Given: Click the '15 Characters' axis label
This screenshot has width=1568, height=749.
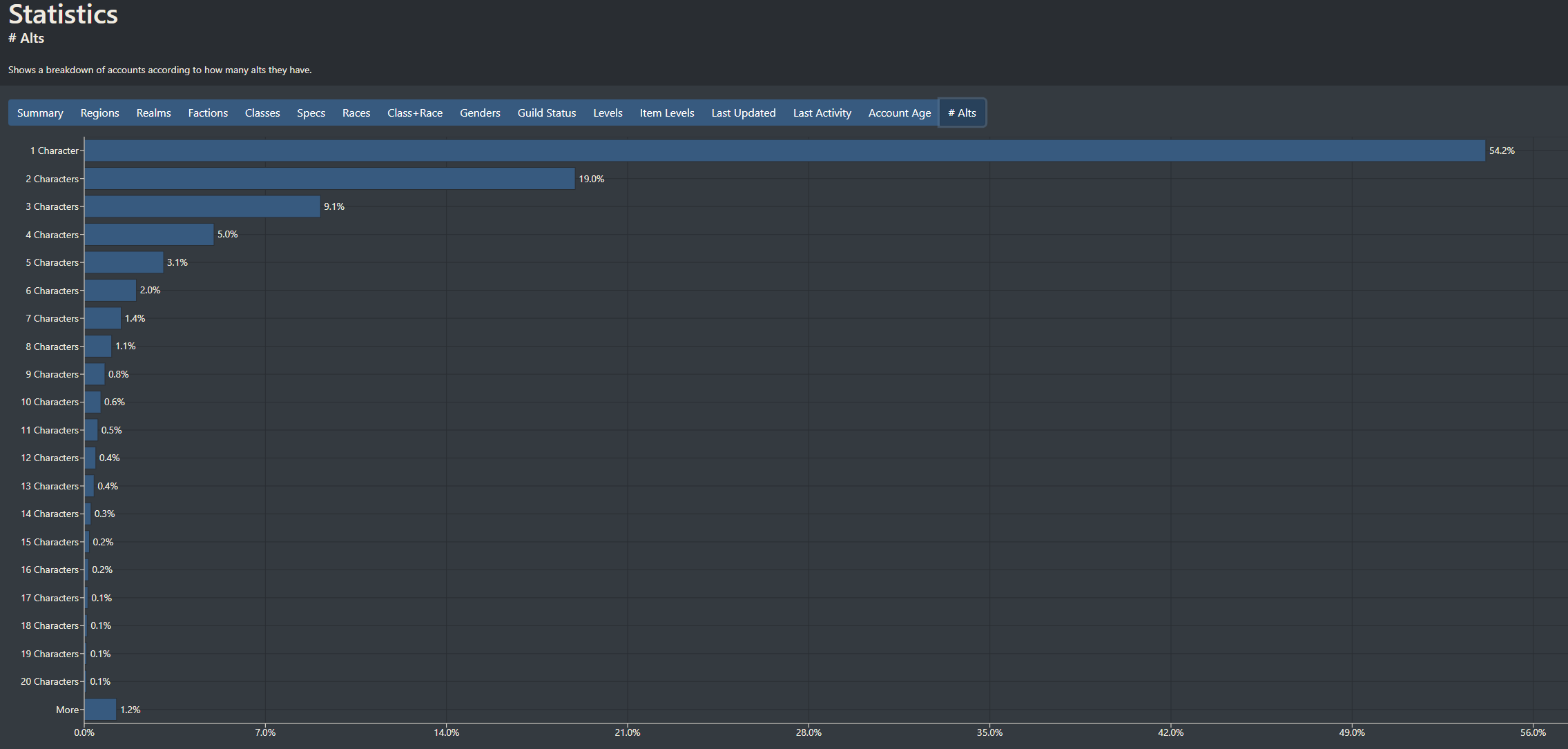Looking at the screenshot, I should tap(50, 542).
